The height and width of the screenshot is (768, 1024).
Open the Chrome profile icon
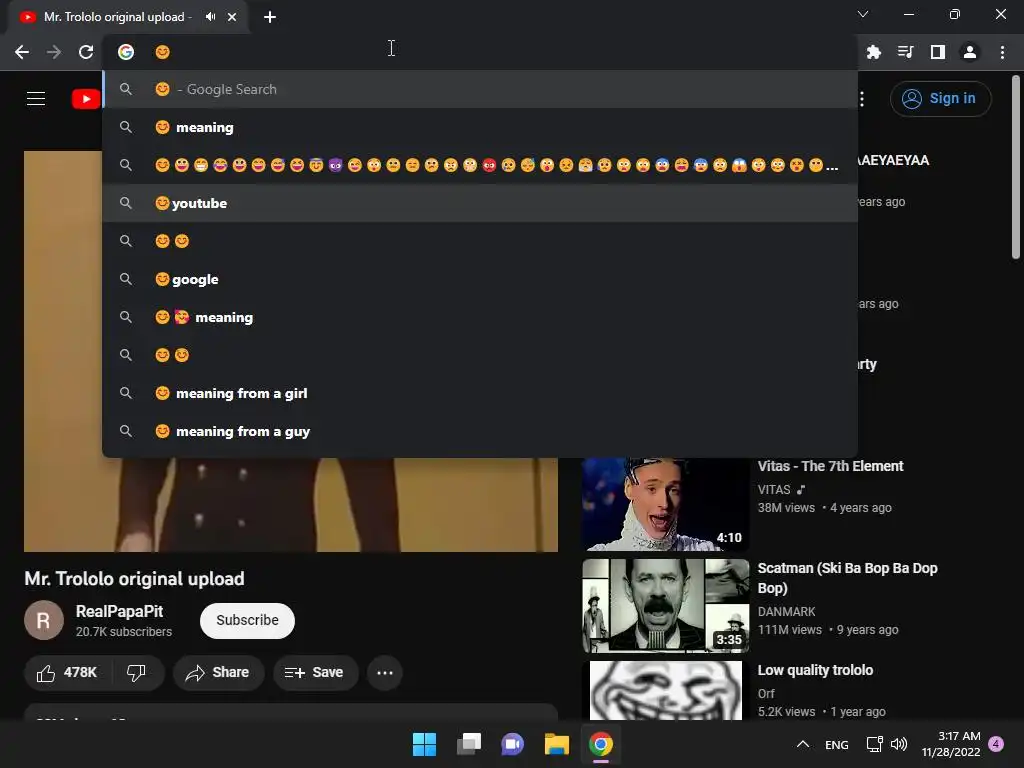(970, 52)
